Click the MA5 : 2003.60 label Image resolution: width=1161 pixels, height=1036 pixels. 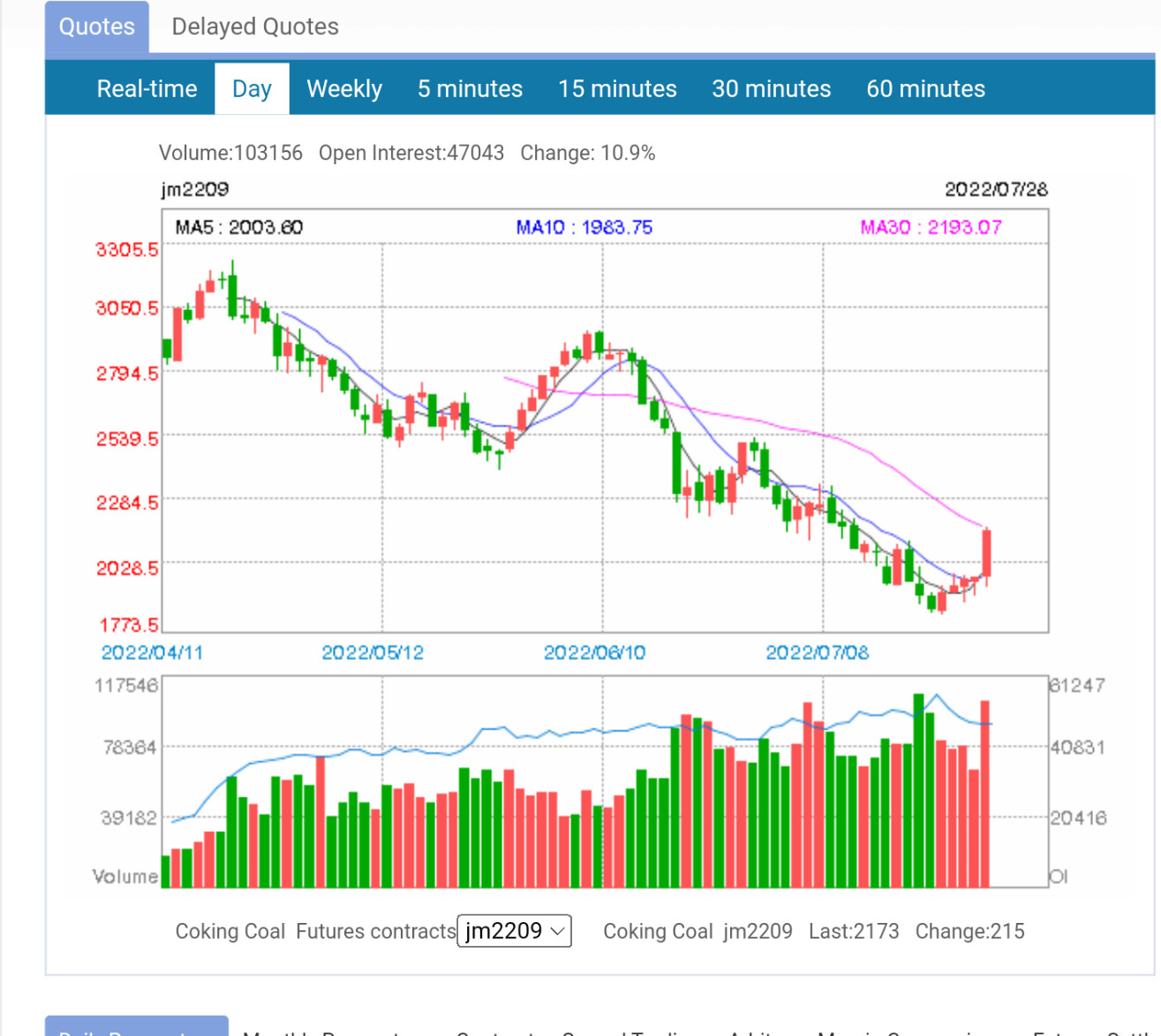[x=239, y=227]
